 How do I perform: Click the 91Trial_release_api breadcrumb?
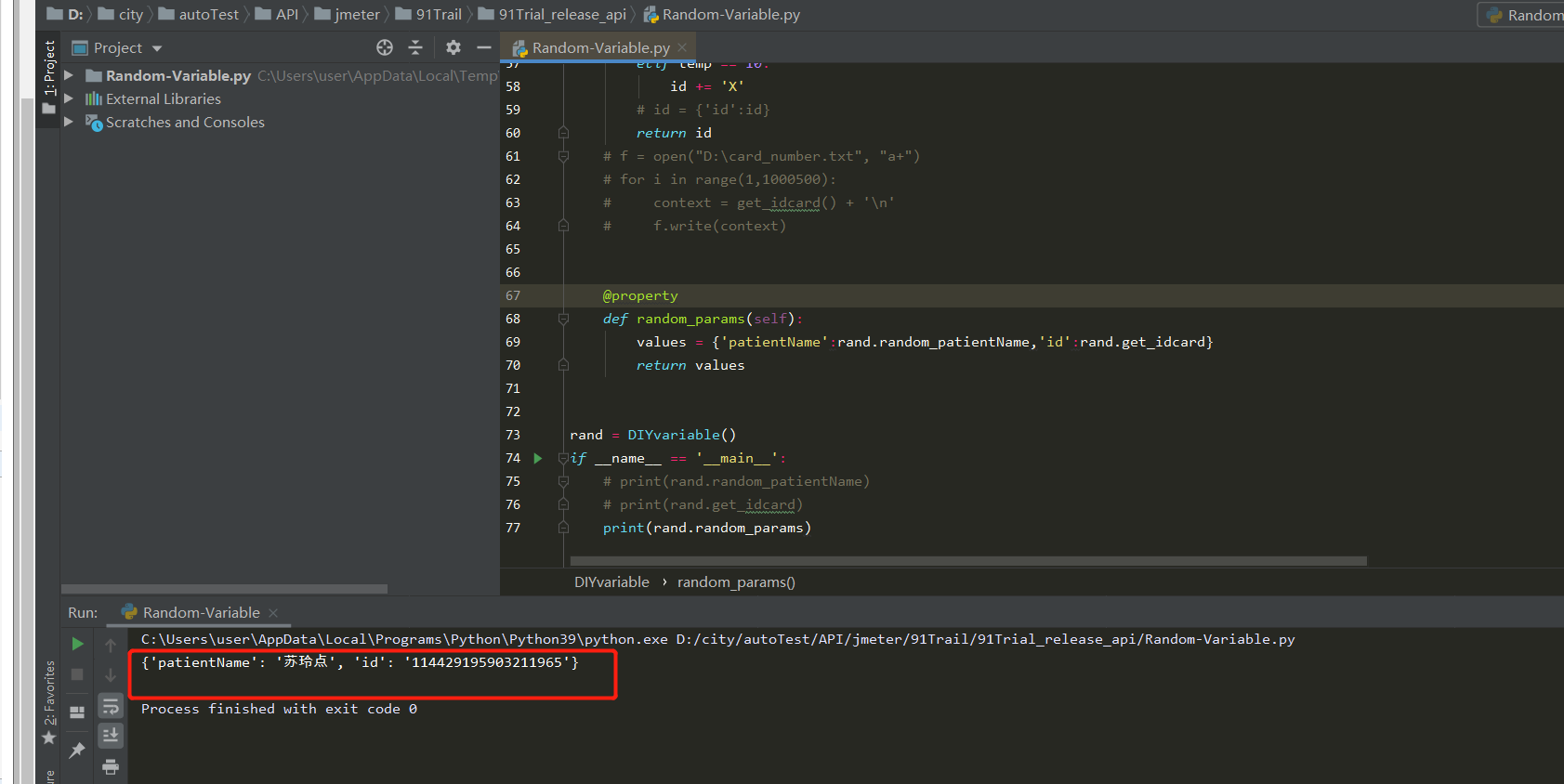pos(553,14)
